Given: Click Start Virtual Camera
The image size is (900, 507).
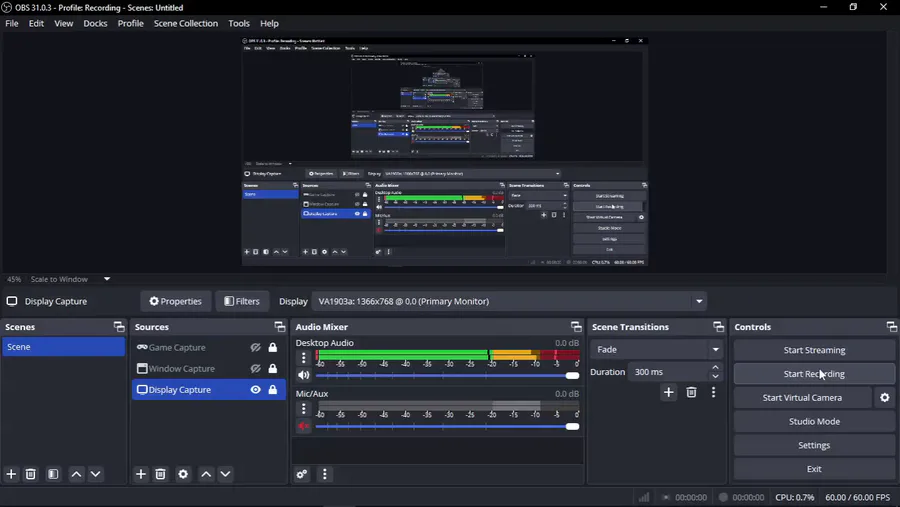Looking at the screenshot, I should [802, 397].
